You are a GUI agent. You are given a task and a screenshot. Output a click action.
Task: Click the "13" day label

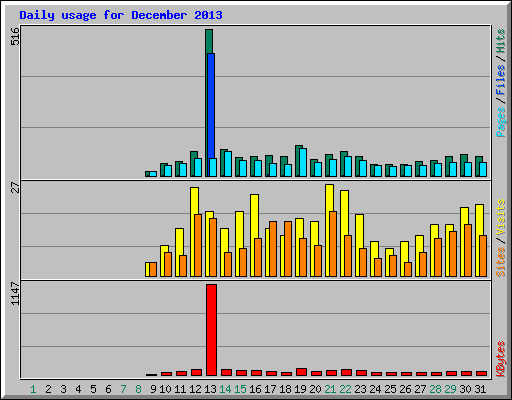coord(210,389)
